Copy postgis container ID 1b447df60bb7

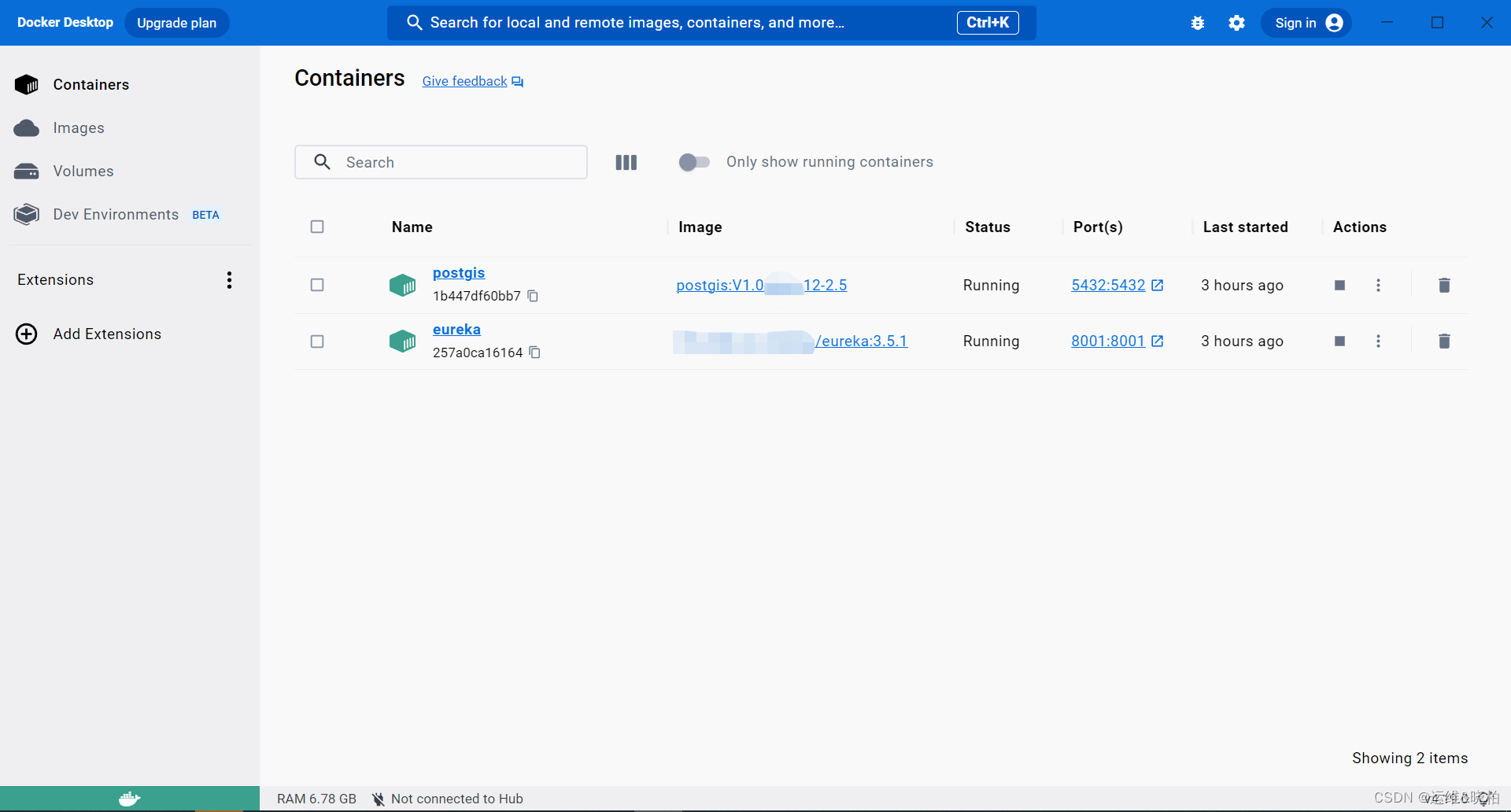pos(533,296)
